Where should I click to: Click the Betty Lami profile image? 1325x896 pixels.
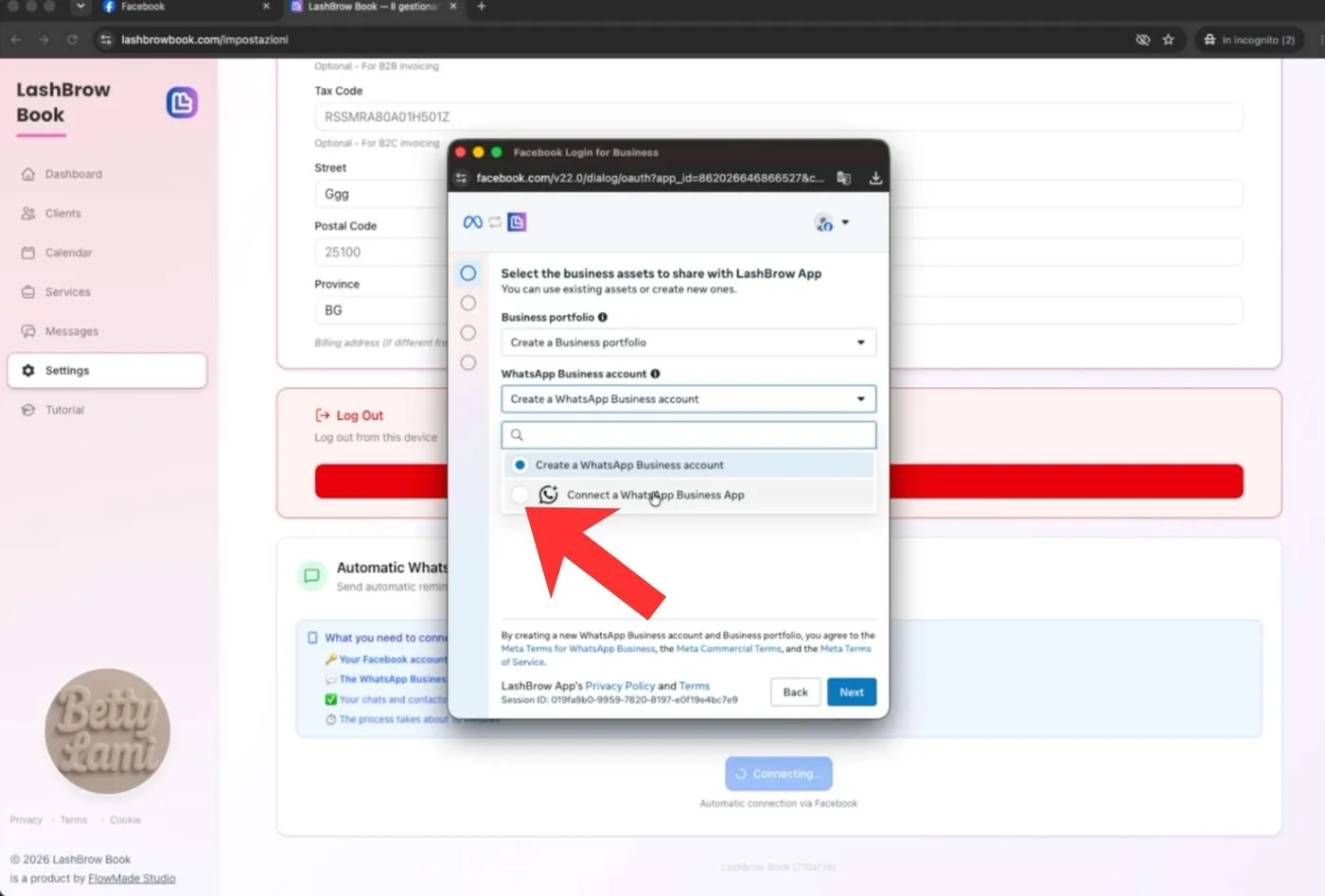(107, 731)
